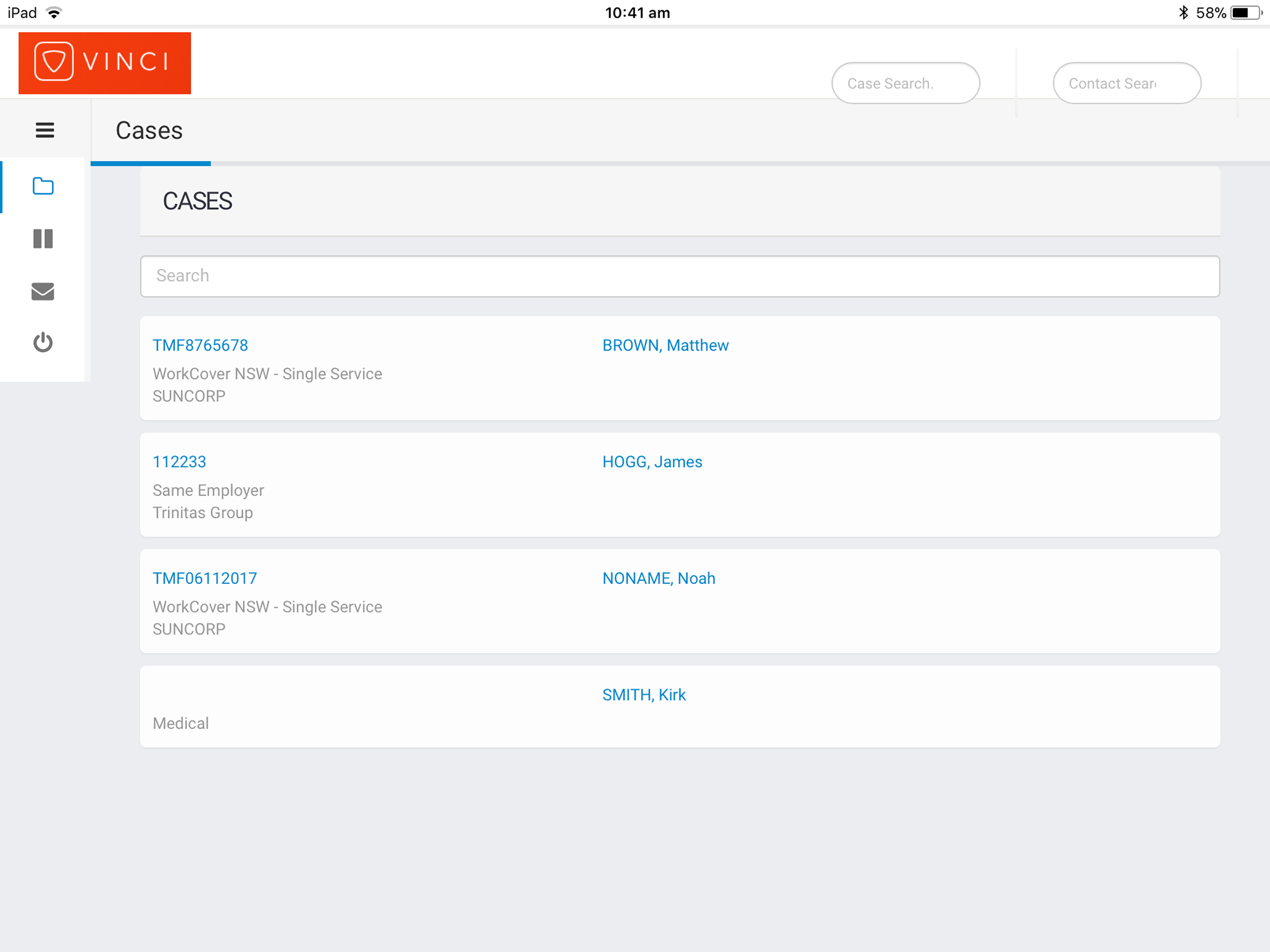Open case TMF8765678
This screenshot has height=952, width=1270.
pyautogui.click(x=200, y=345)
